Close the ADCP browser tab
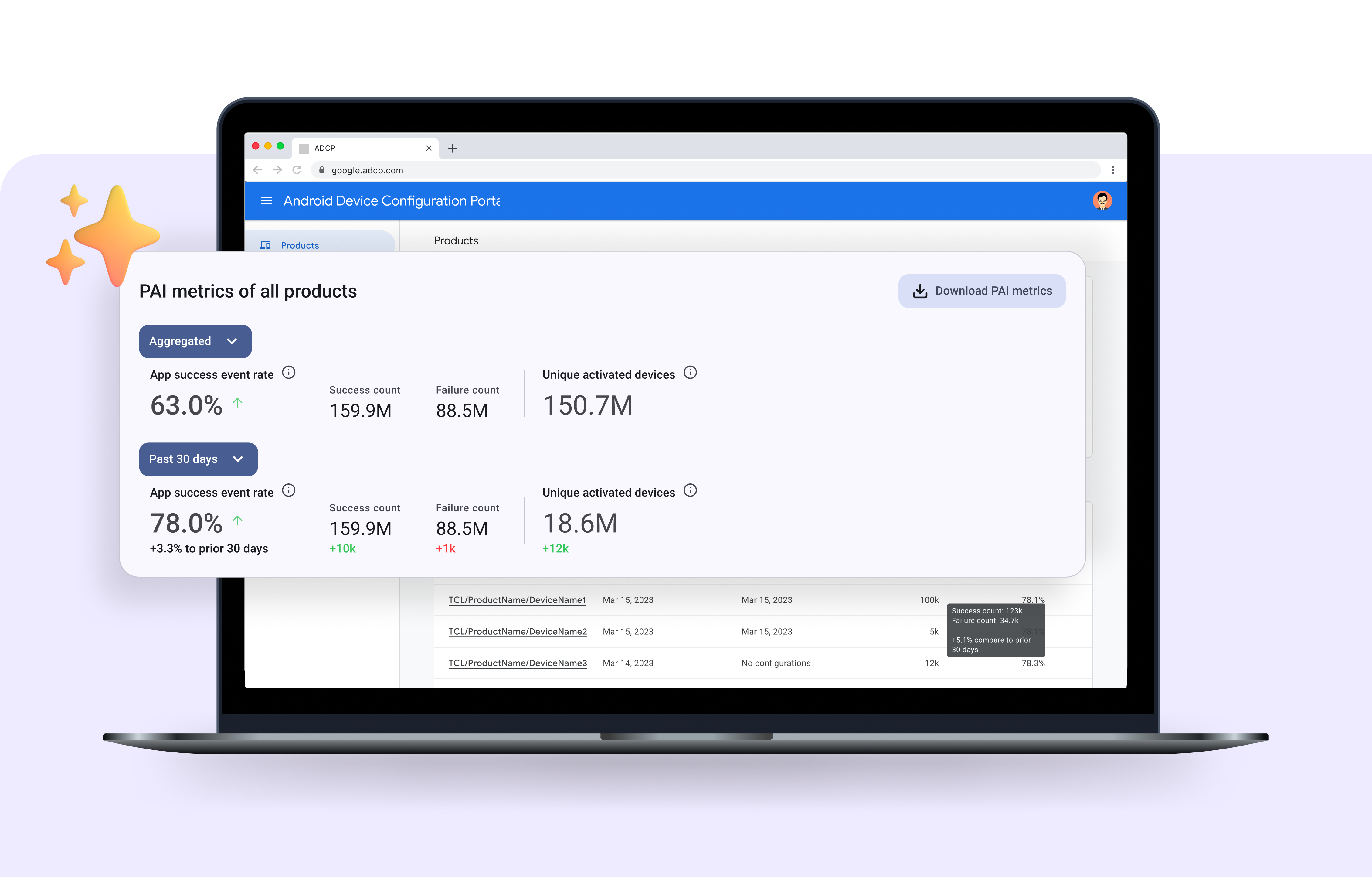 [x=429, y=148]
